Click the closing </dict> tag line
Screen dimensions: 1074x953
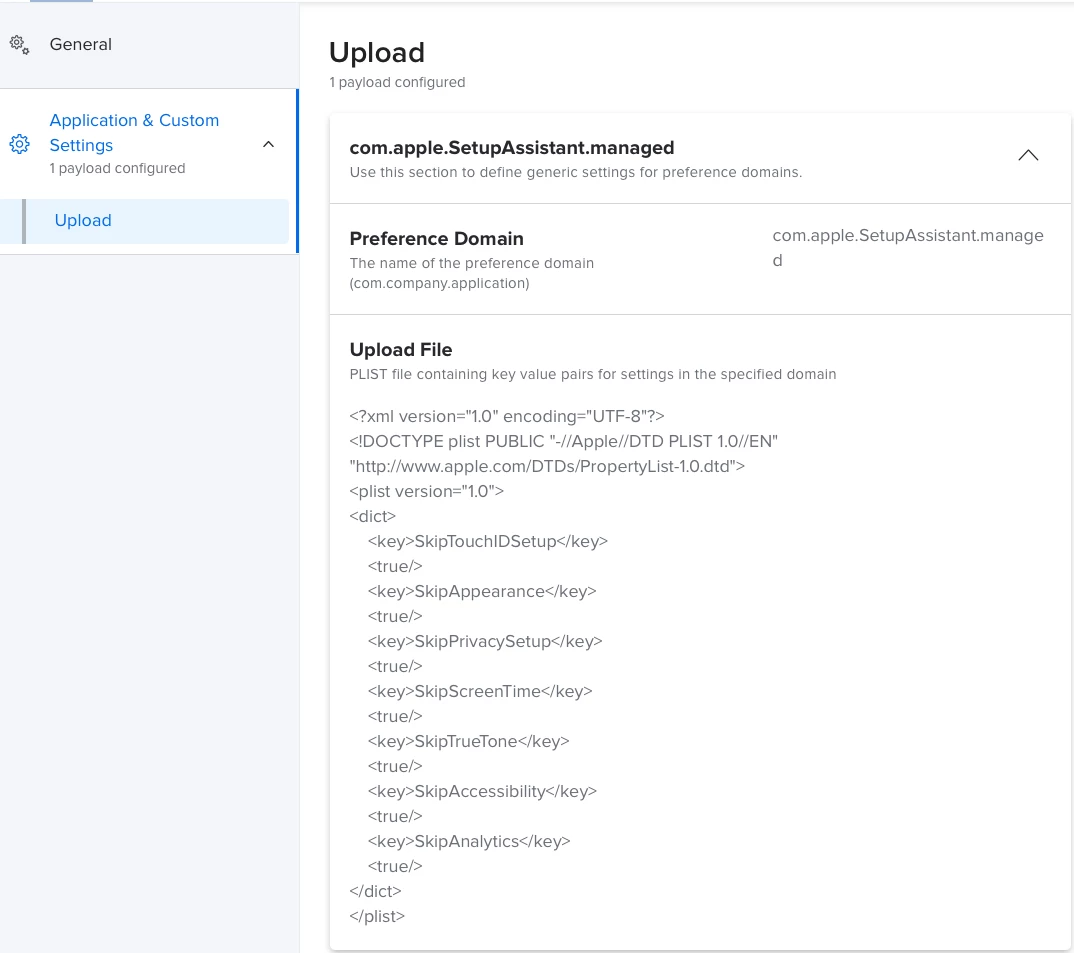[375, 891]
